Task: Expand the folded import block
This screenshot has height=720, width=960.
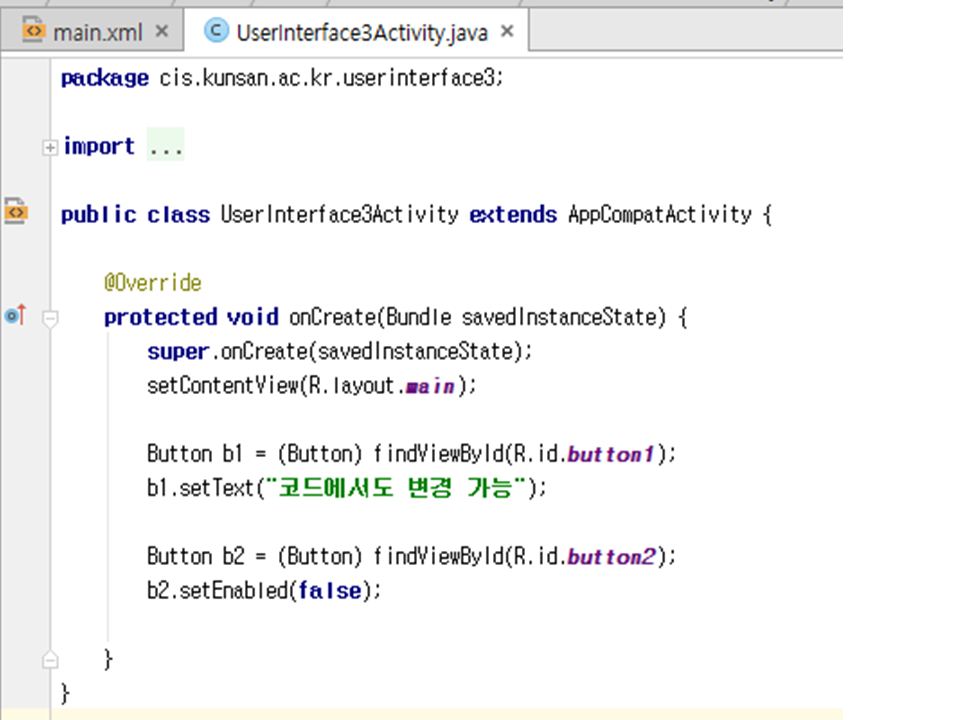Action: click(49, 147)
